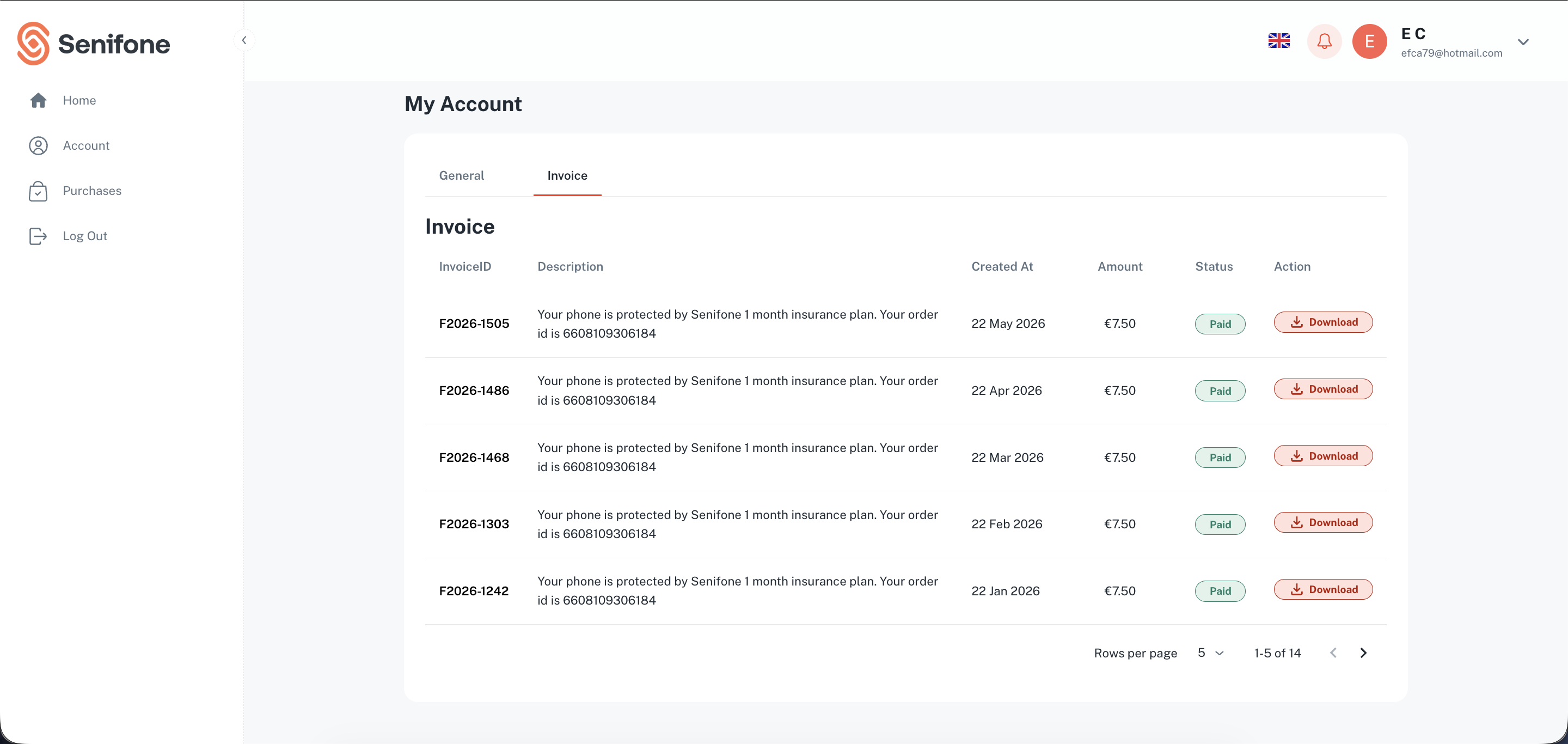Download invoice F2026-1303

pyautogui.click(x=1324, y=522)
